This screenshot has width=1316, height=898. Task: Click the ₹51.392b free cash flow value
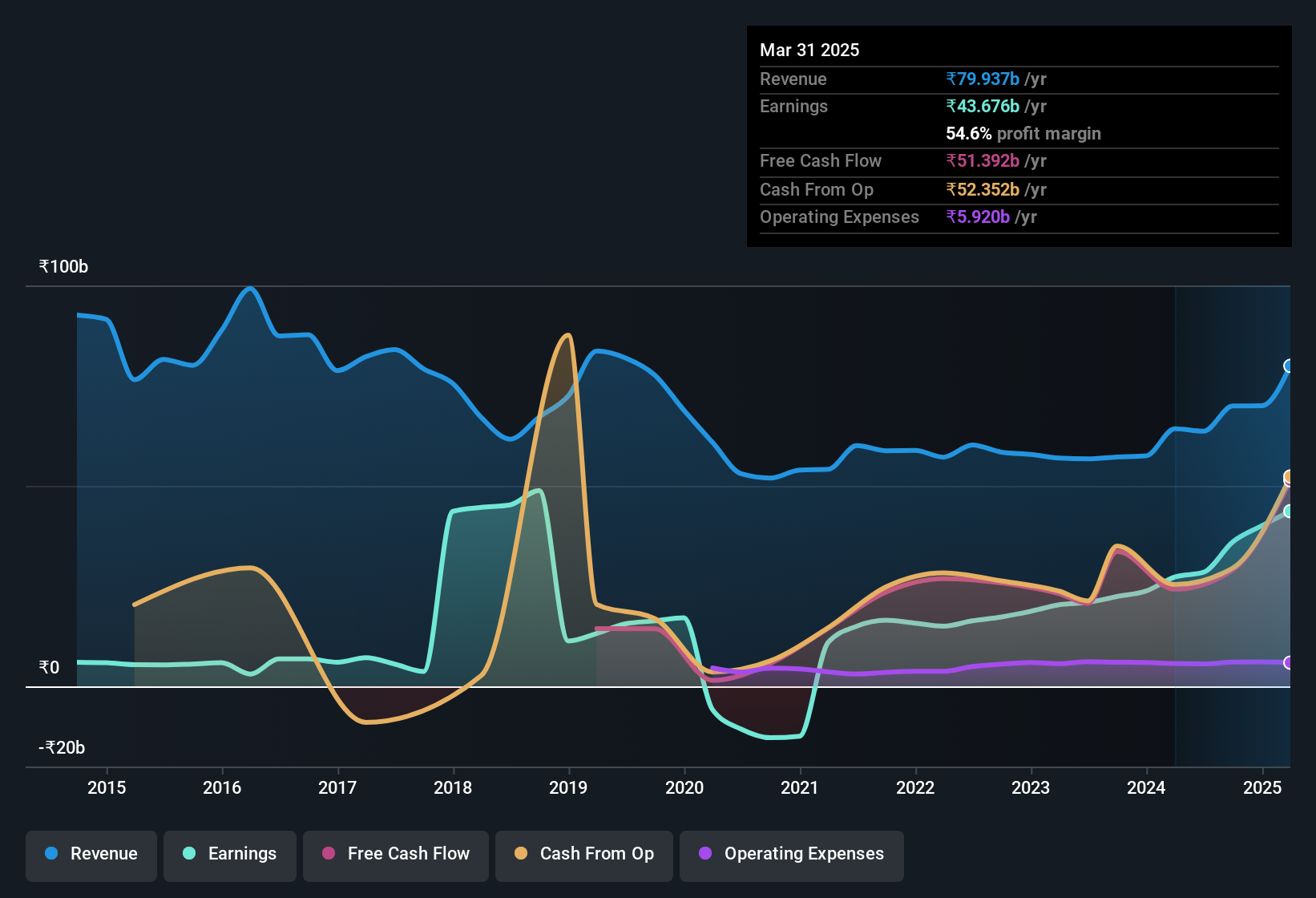tap(983, 160)
